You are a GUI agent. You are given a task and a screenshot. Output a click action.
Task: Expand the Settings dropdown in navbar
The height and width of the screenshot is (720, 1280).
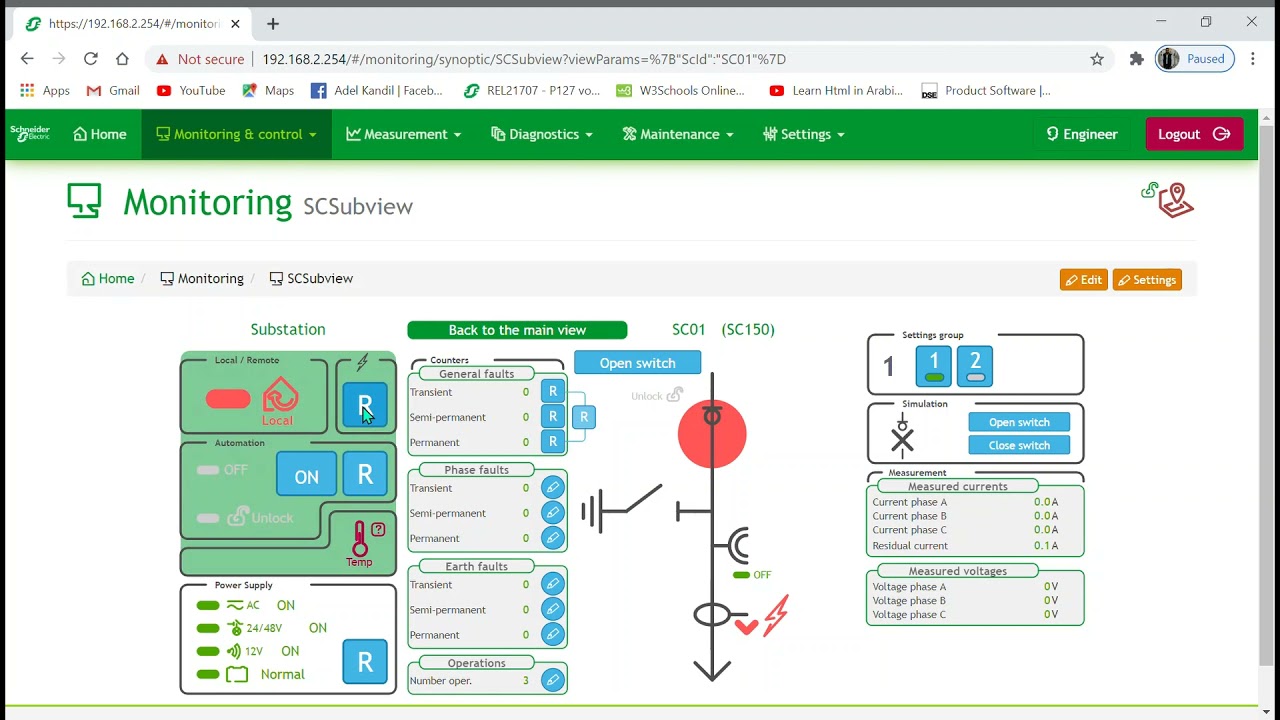point(804,134)
